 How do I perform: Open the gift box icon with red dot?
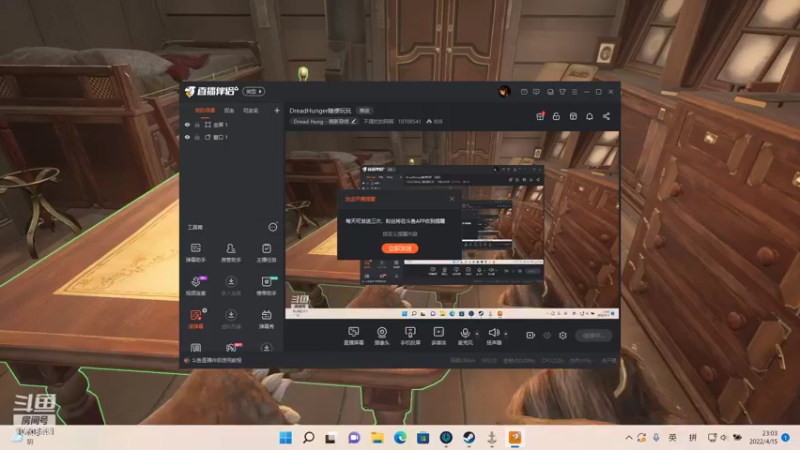coord(540,116)
